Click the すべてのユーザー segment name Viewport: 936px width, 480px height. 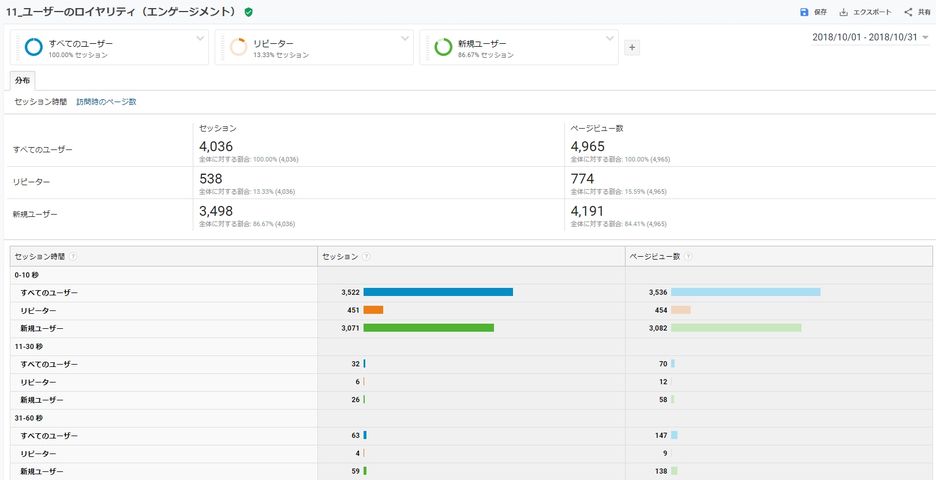tap(81, 44)
